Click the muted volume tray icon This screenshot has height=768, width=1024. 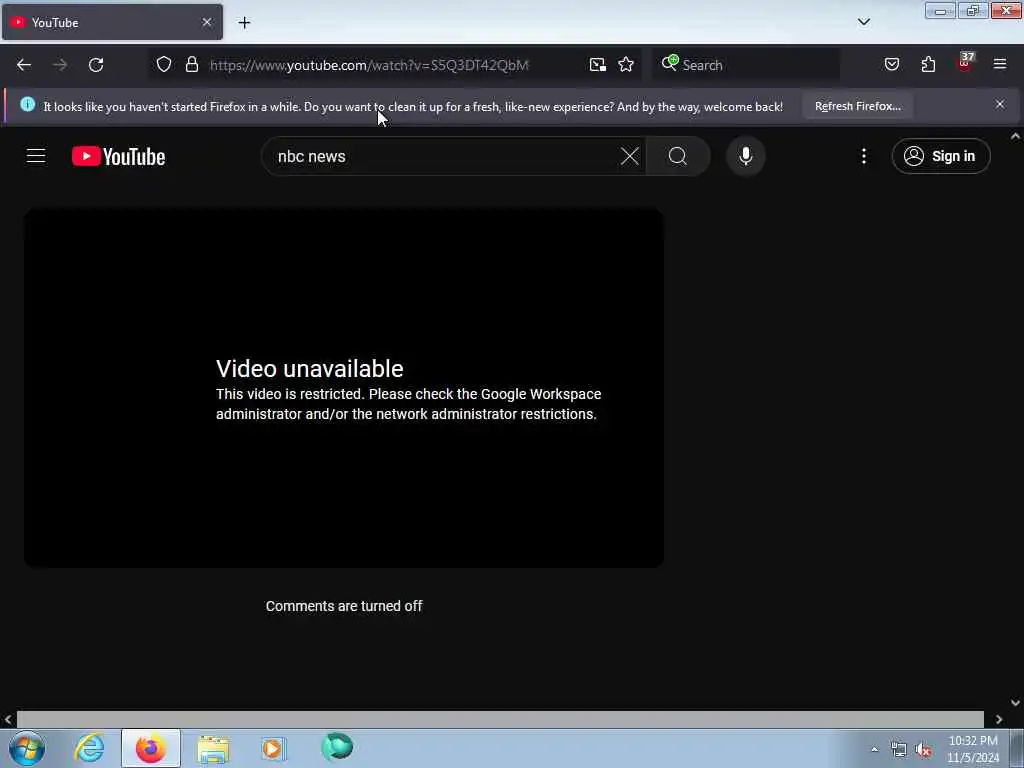tap(923, 750)
